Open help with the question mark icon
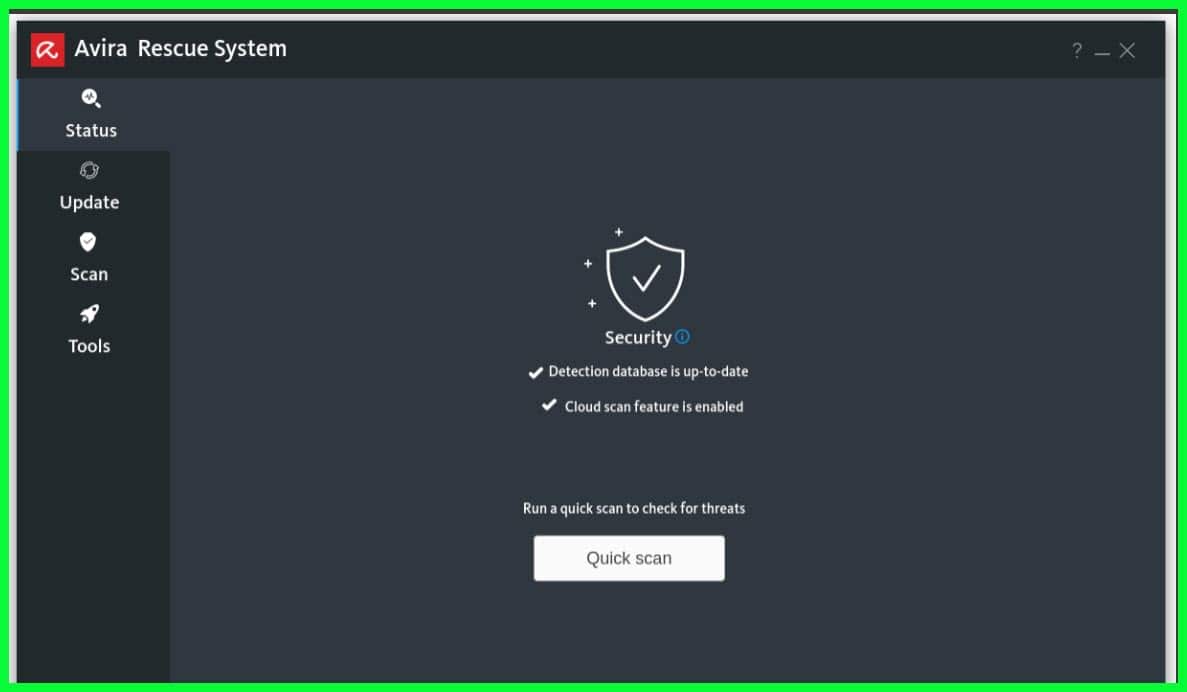Image resolution: width=1187 pixels, height=692 pixels. tap(1076, 51)
